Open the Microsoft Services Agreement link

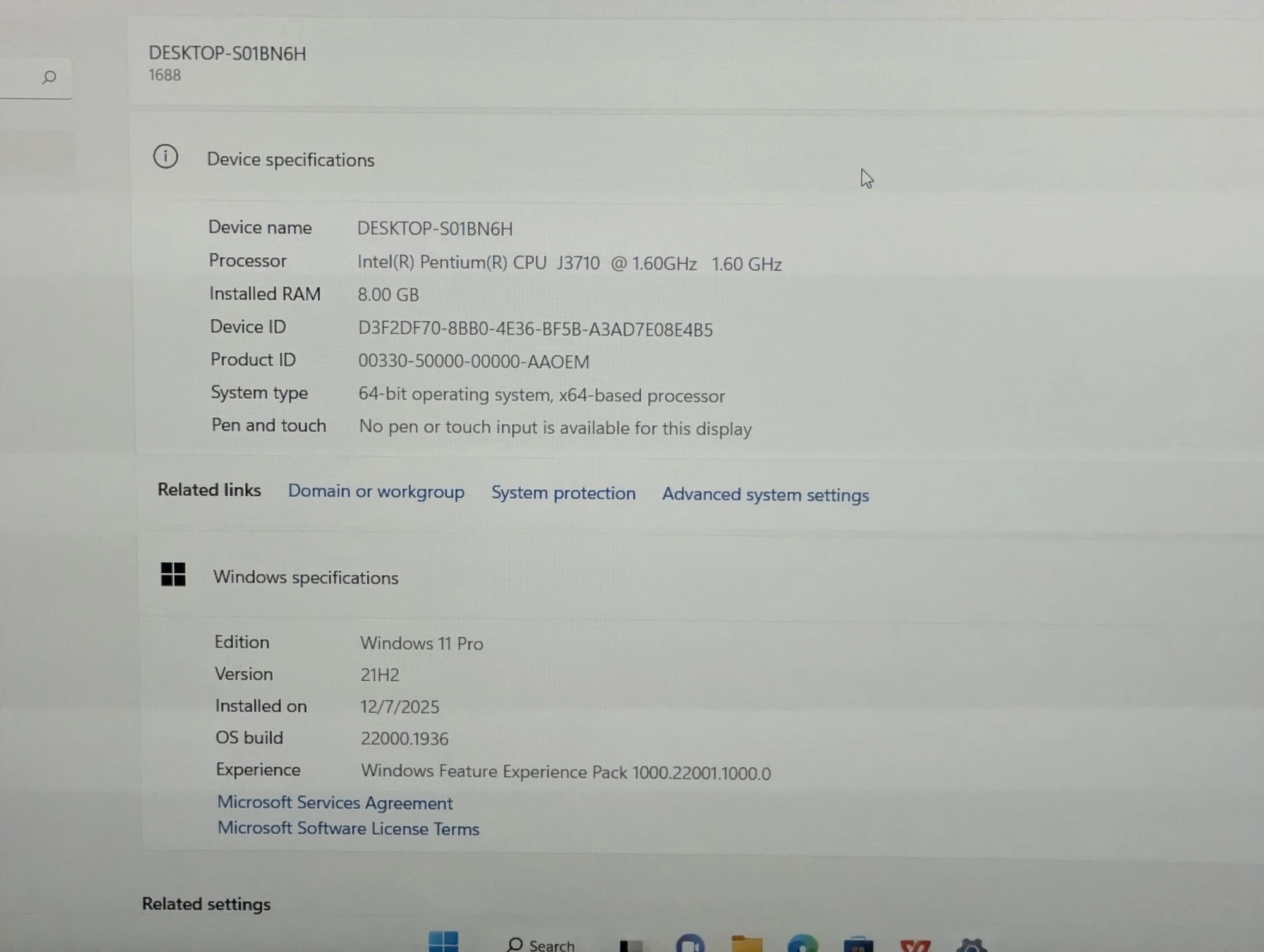335,803
